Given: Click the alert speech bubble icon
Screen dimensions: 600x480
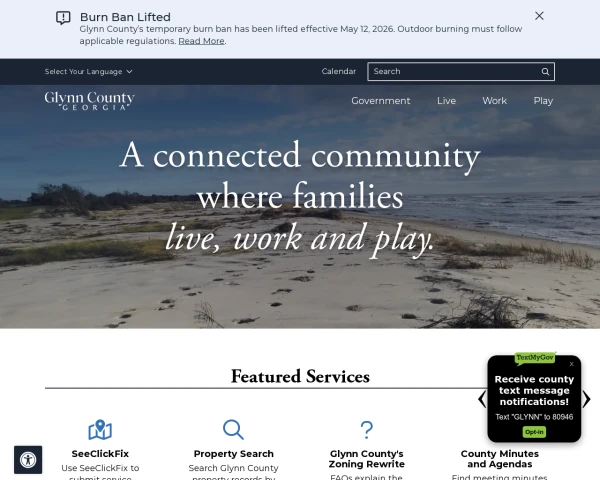Looking at the screenshot, I should click(63, 18).
